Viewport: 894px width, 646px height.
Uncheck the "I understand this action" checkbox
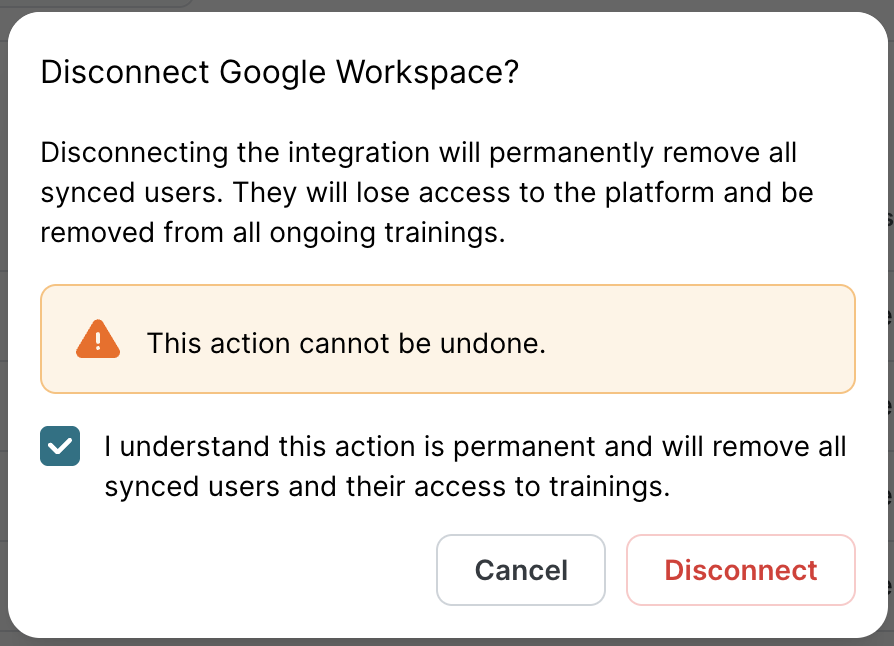pos(60,446)
